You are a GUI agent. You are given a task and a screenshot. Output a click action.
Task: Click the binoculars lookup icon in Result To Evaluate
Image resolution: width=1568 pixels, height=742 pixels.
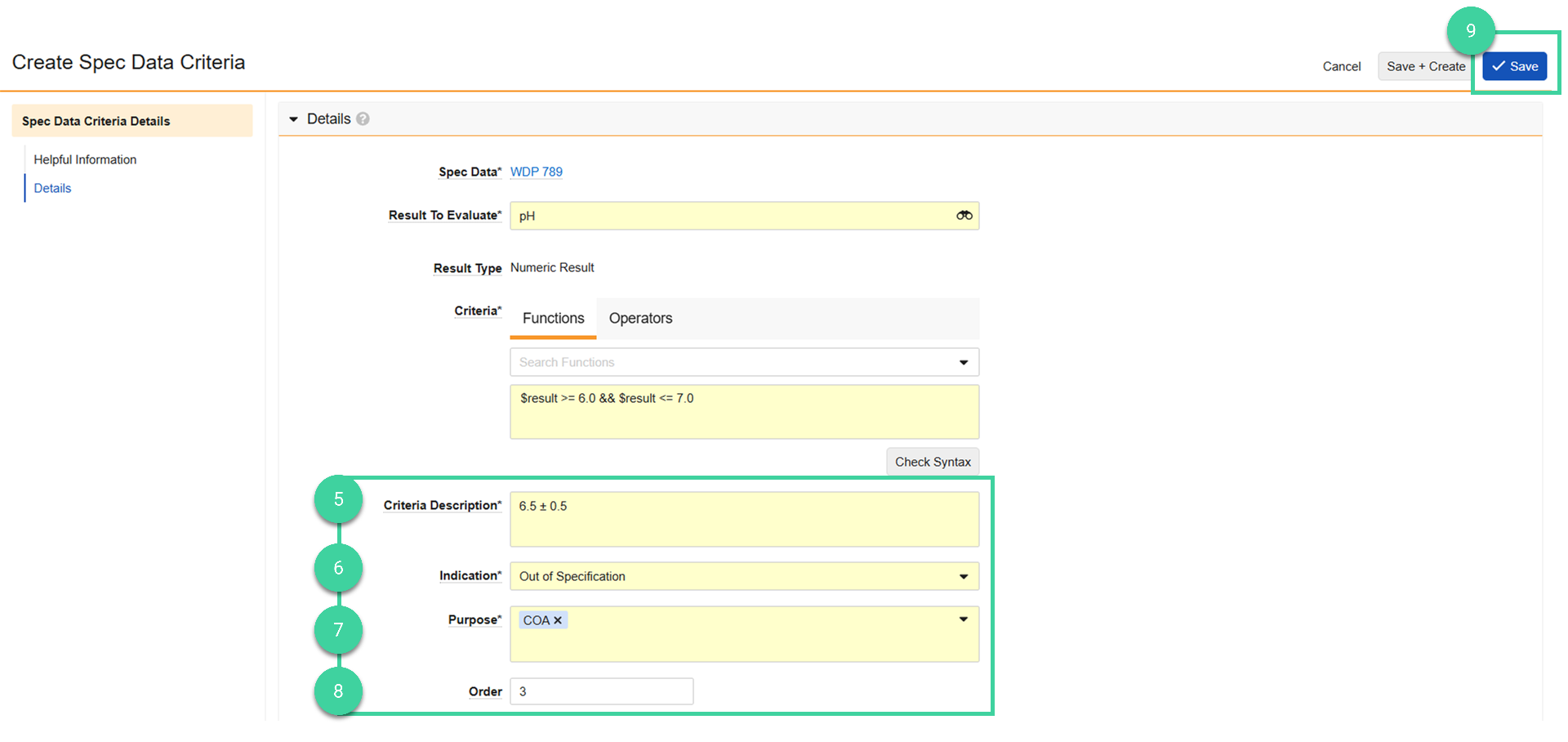click(964, 216)
